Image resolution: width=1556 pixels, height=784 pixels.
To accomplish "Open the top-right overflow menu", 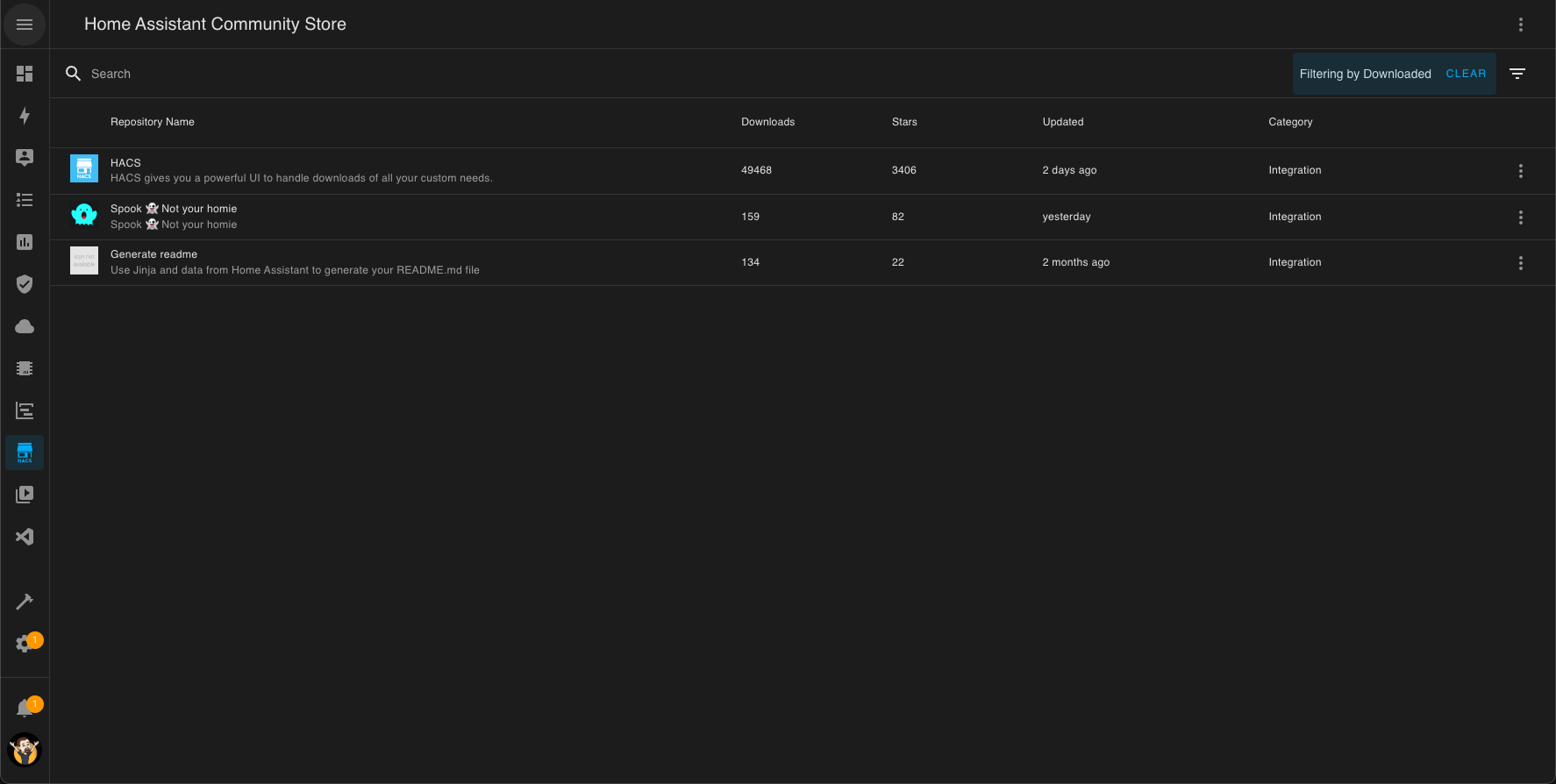I will click(x=1521, y=25).
